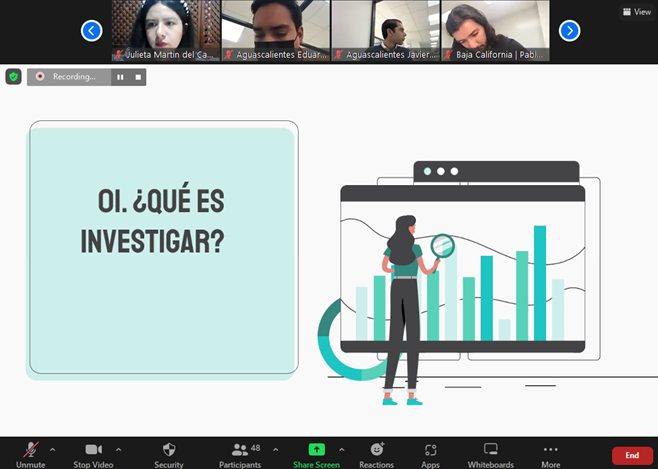The image size is (658, 469).
Task: Open the Reactions emoji menu
Action: click(x=376, y=455)
